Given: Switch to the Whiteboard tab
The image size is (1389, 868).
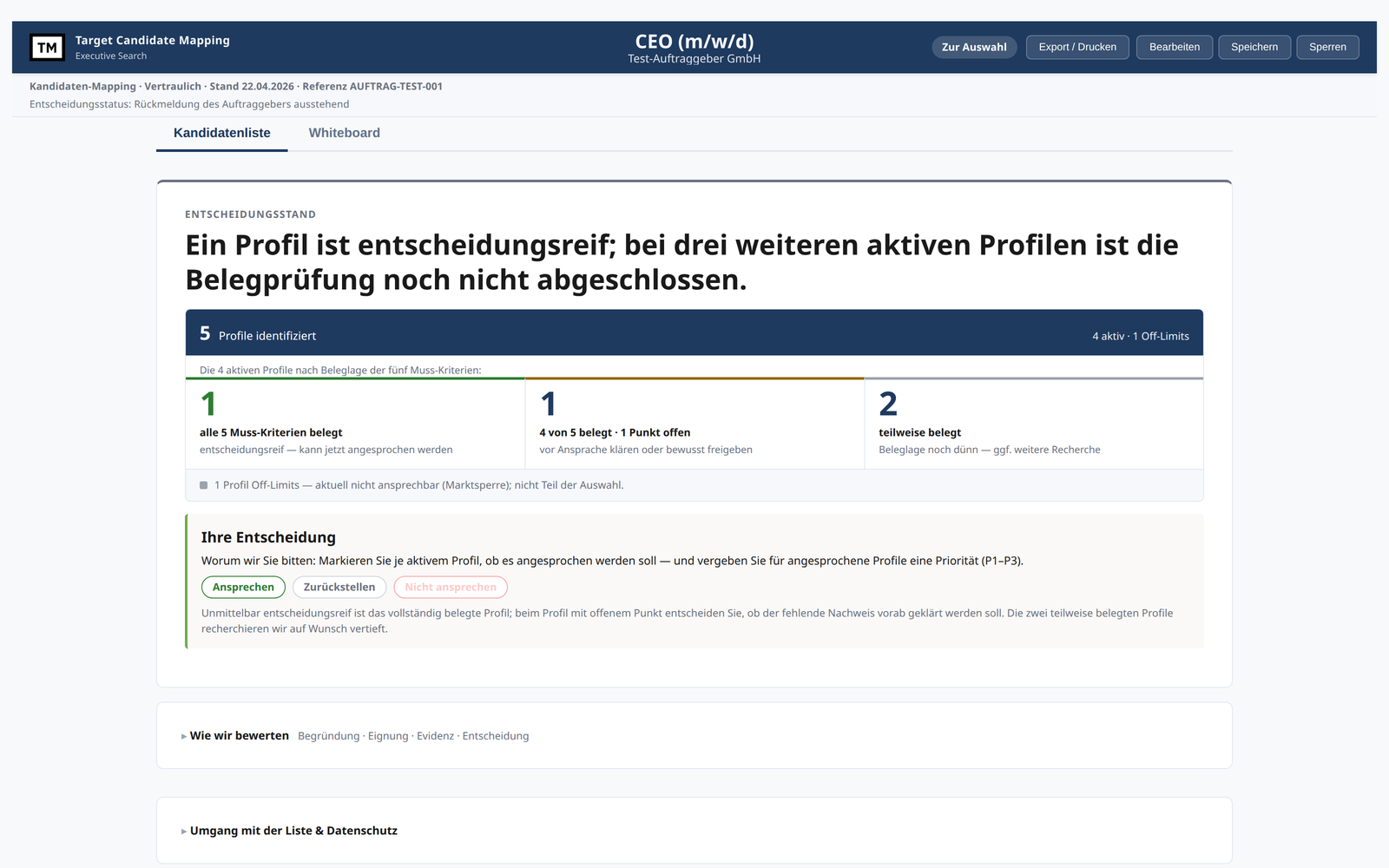Looking at the screenshot, I should [x=345, y=133].
